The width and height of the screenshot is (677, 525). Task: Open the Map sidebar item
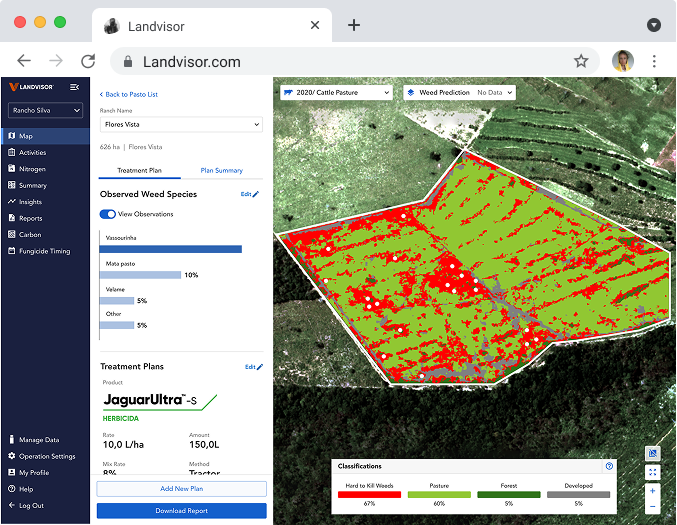(x=45, y=136)
